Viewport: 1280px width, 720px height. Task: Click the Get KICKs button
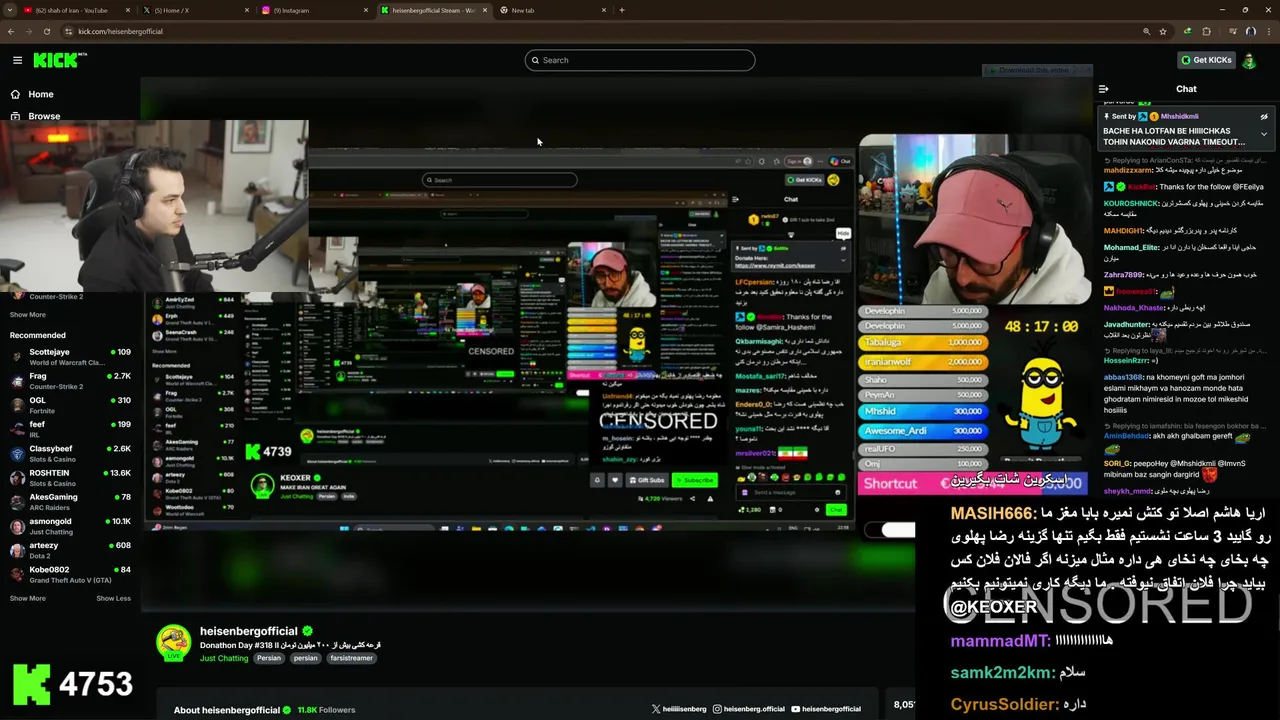pos(1206,60)
